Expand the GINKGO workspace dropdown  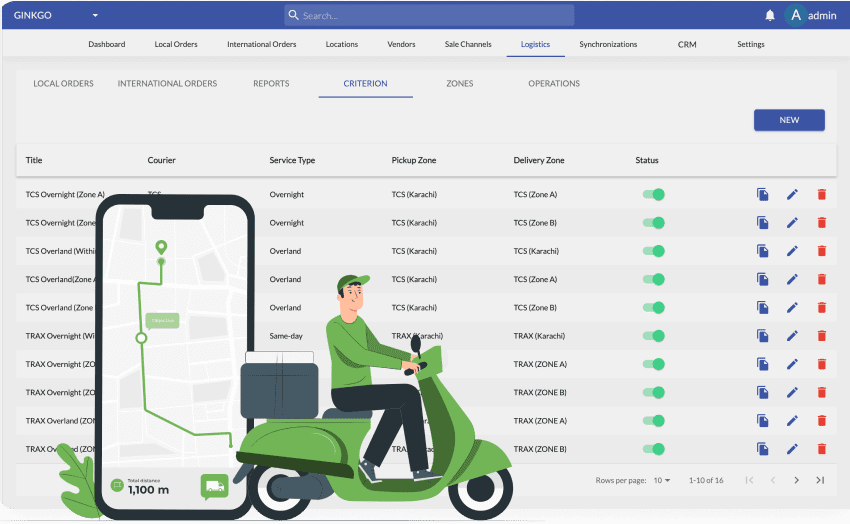[95, 16]
